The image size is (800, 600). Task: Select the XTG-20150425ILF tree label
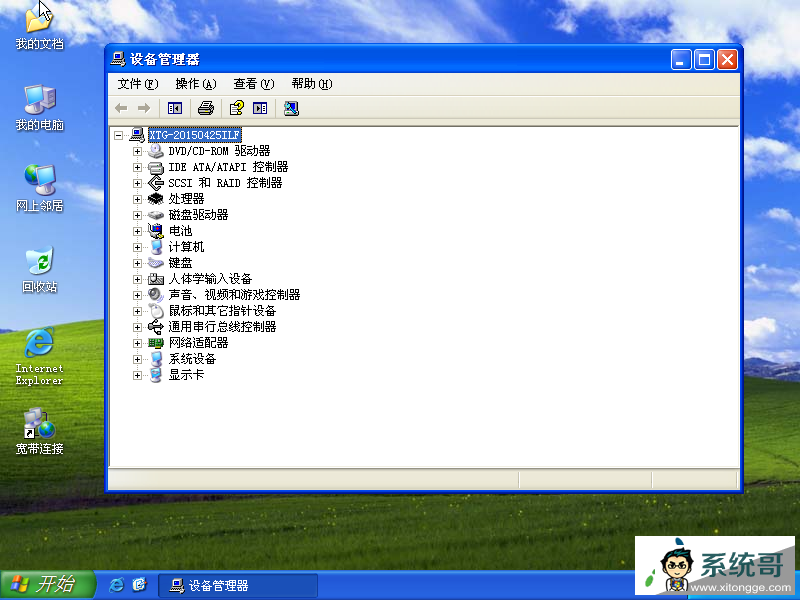pyautogui.click(x=194, y=135)
